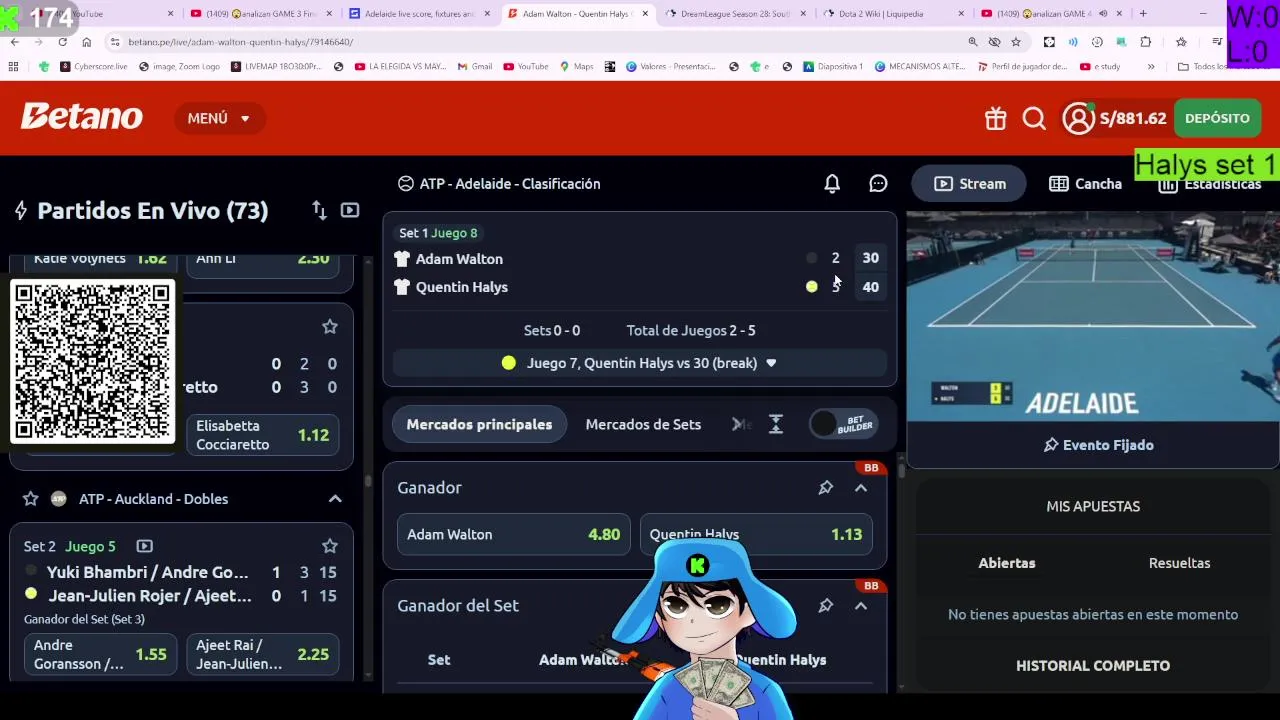1280x720 pixels.
Task: Bet on Quentin Halys at 1.13
Action: (x=756, y=534)
